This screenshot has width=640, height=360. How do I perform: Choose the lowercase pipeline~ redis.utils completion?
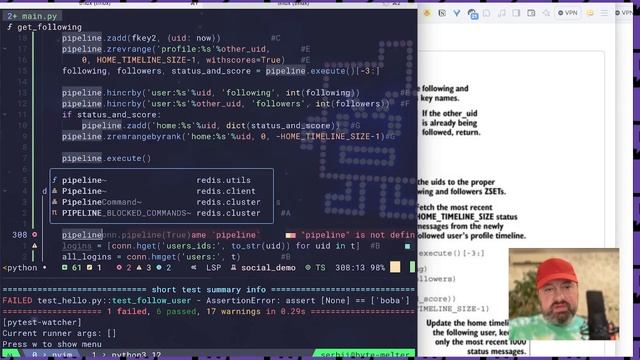point(162,180)
